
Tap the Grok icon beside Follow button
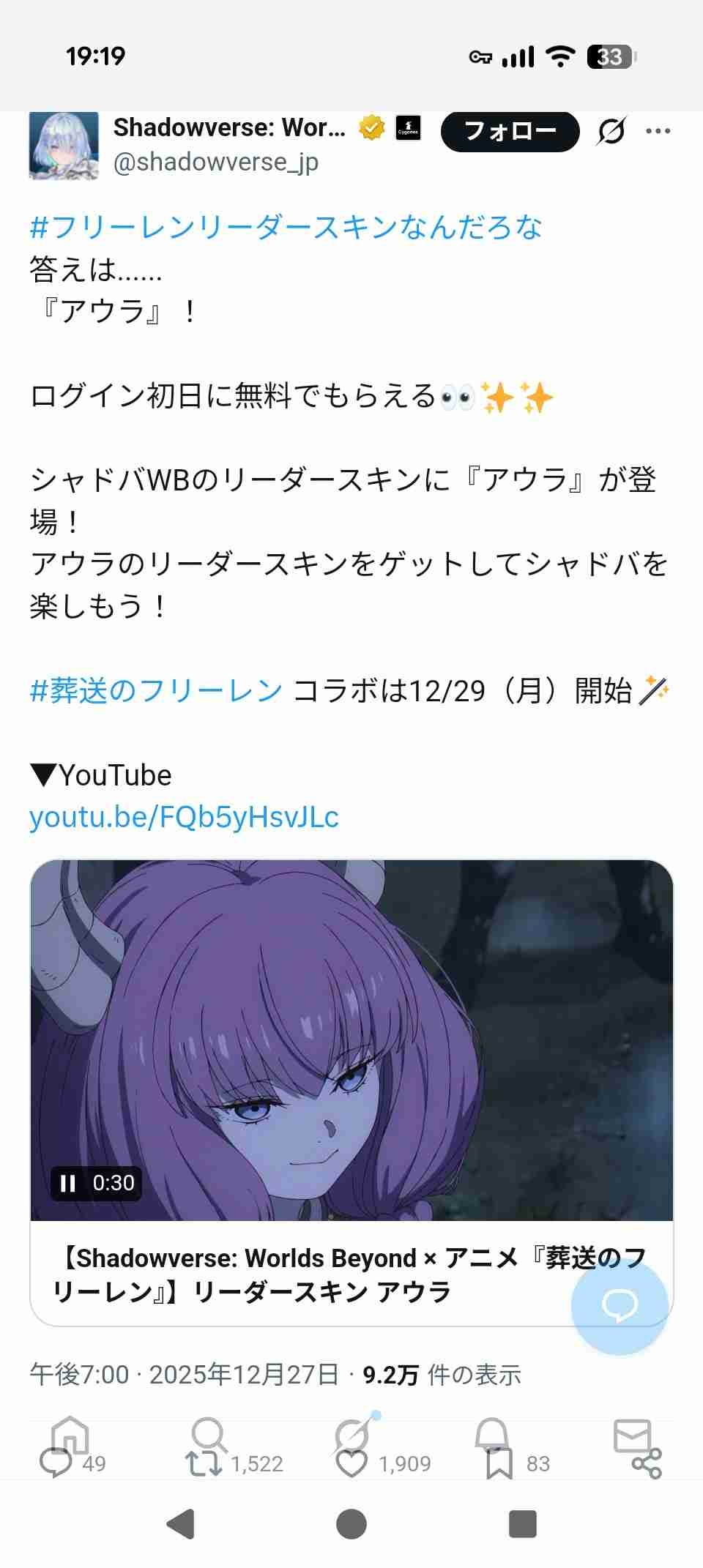[x=611, y=132]
